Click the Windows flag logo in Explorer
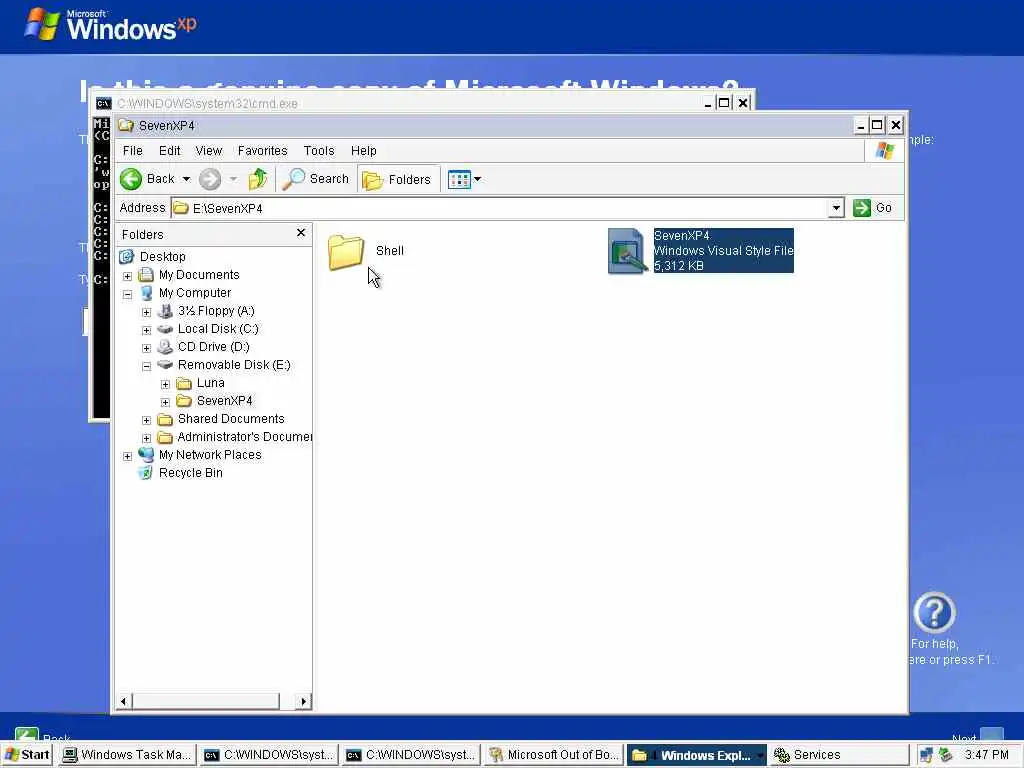The width and height of the screenshot is (1024, 768). click(885, 151)
